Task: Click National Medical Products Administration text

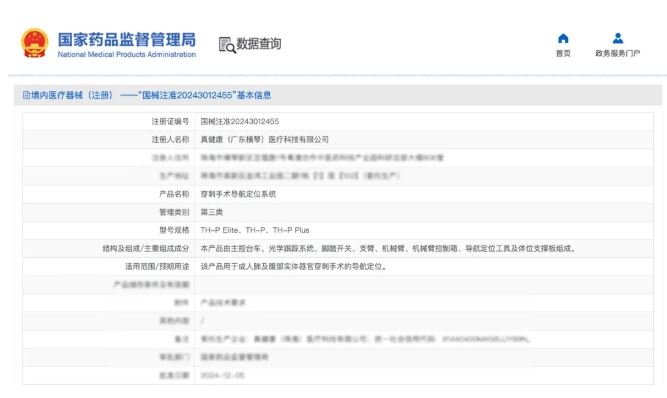Action: point(127,54)
